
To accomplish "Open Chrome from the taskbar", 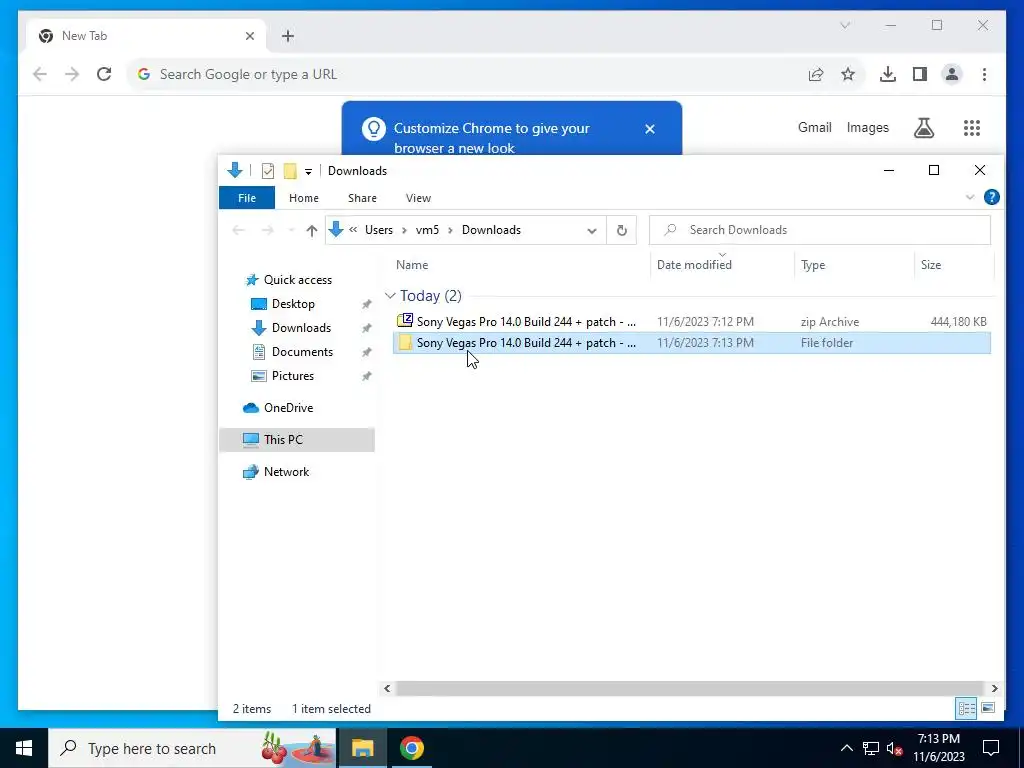I will [412, 748].
